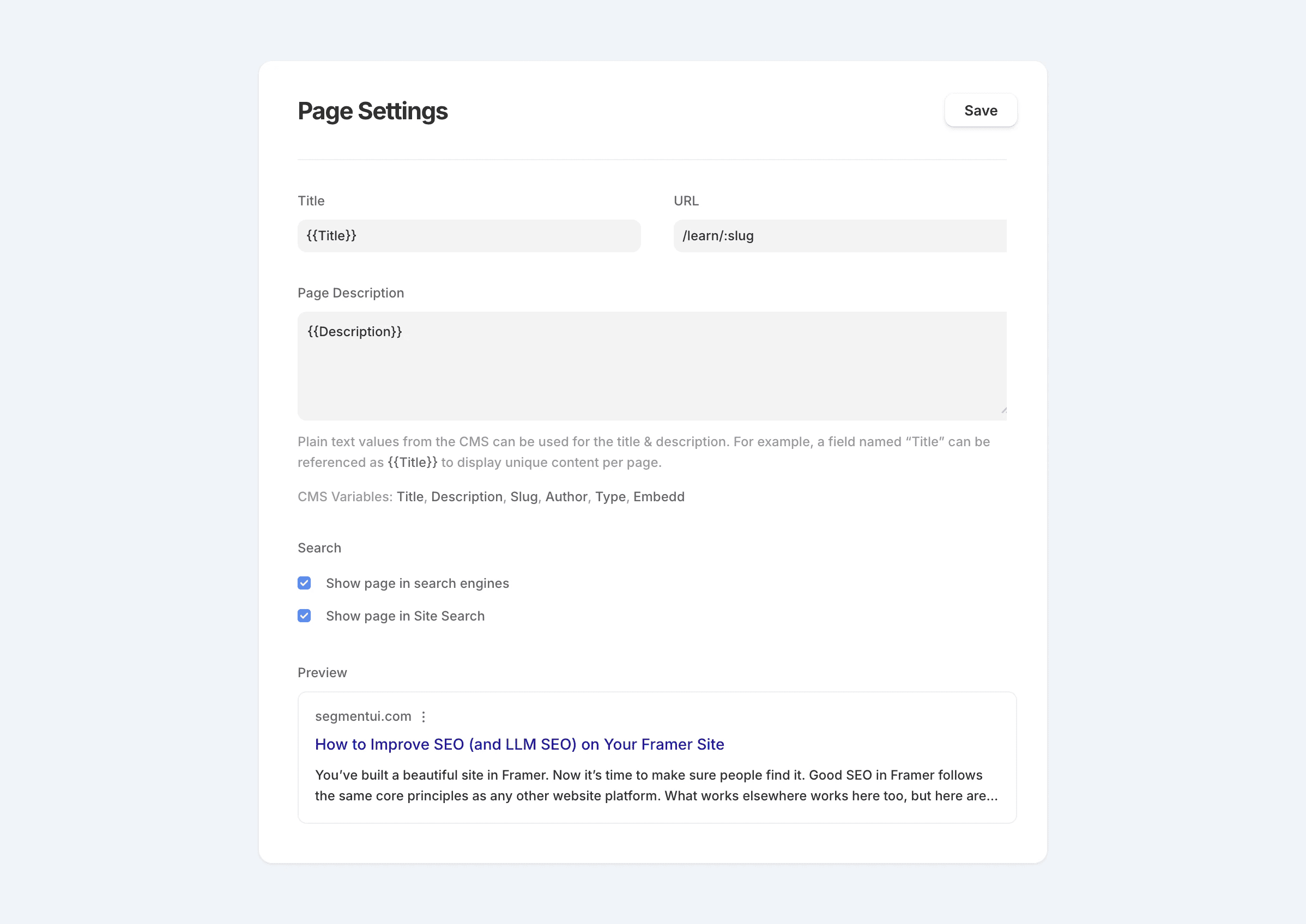Screen dimensions: 1306x924
Task: Click the Slug CMS variable
Action: [523, 497]
